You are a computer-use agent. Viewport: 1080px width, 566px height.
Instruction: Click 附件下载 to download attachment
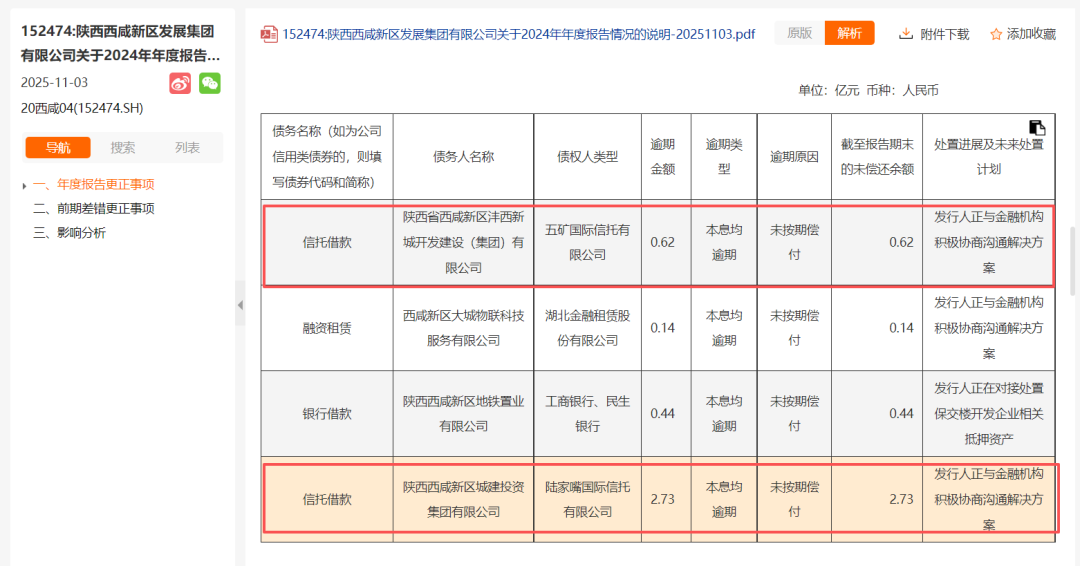[944, 34]
